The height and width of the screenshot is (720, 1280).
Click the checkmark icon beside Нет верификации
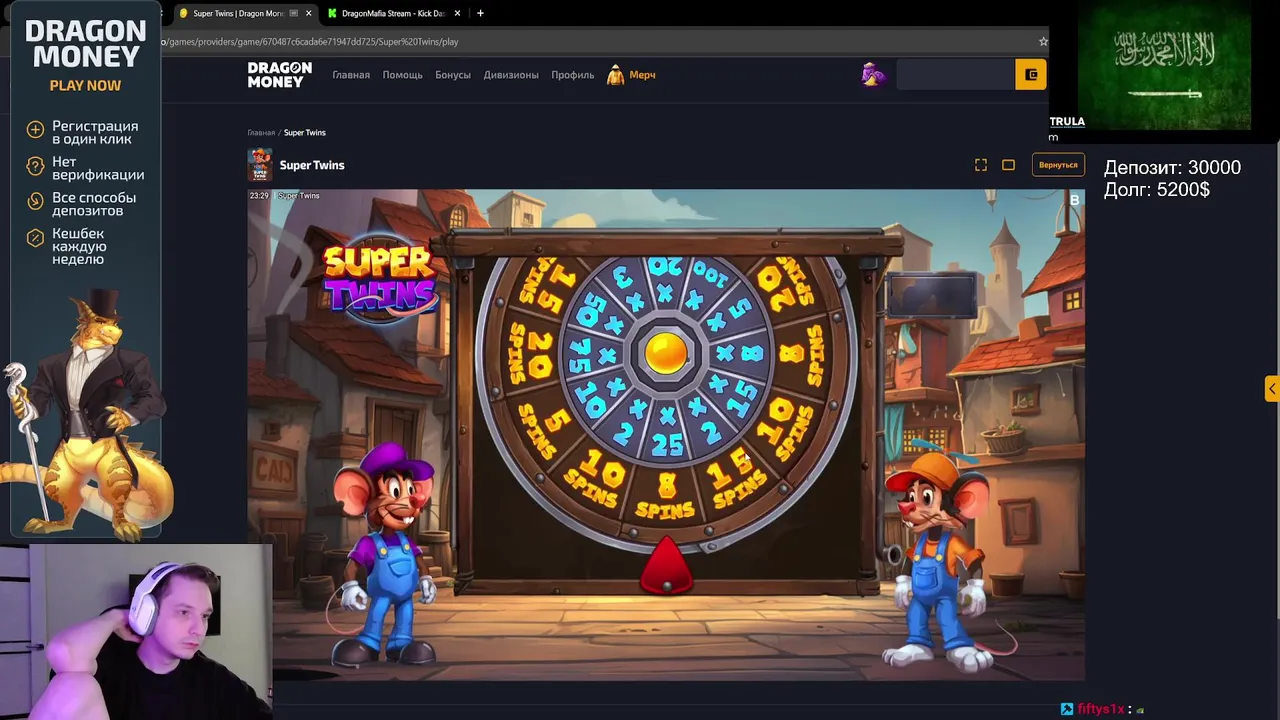click(35, 165)
